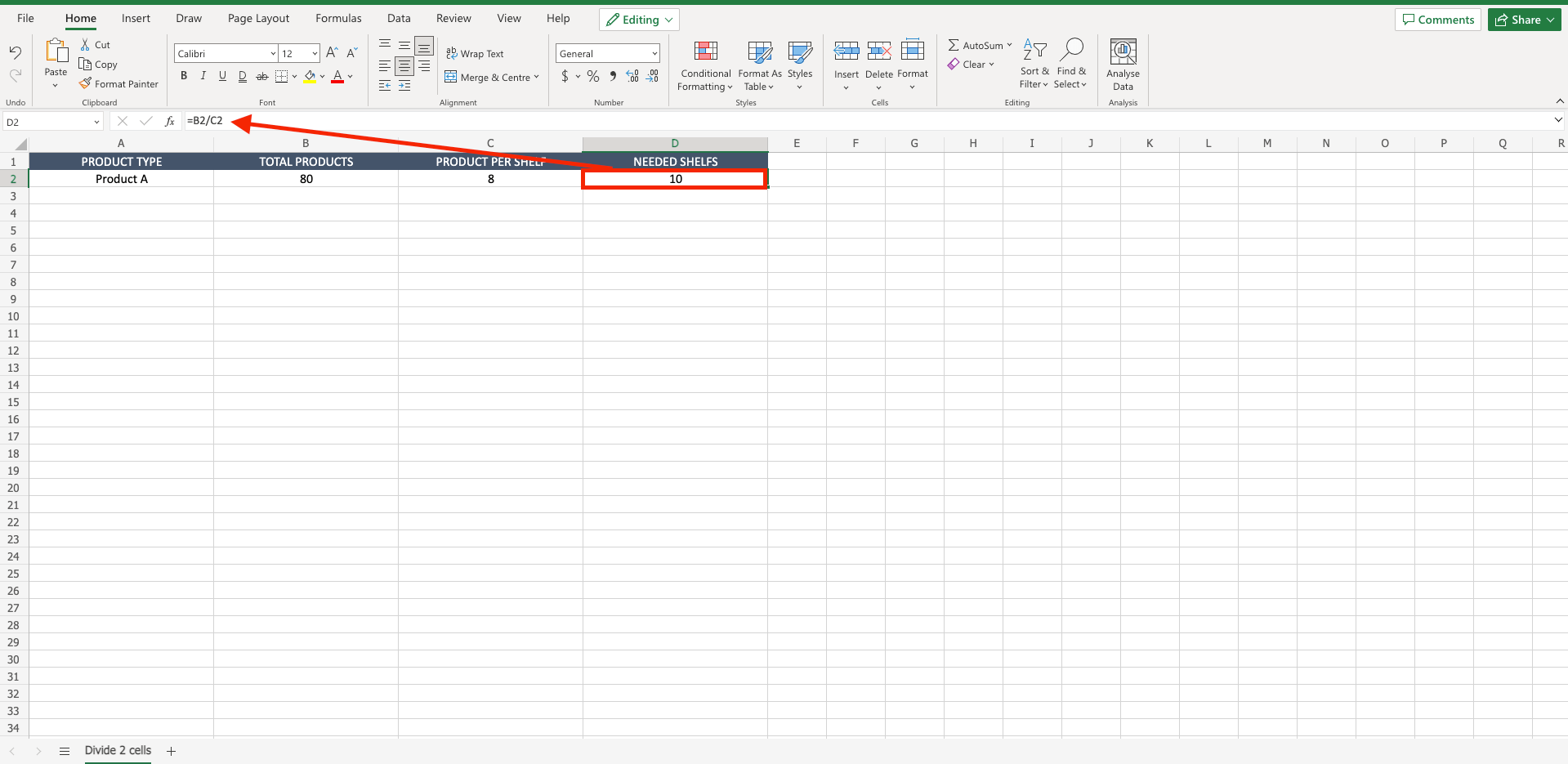Click the Format Painter tool
1568x764 pixels.
pos(118,83)
